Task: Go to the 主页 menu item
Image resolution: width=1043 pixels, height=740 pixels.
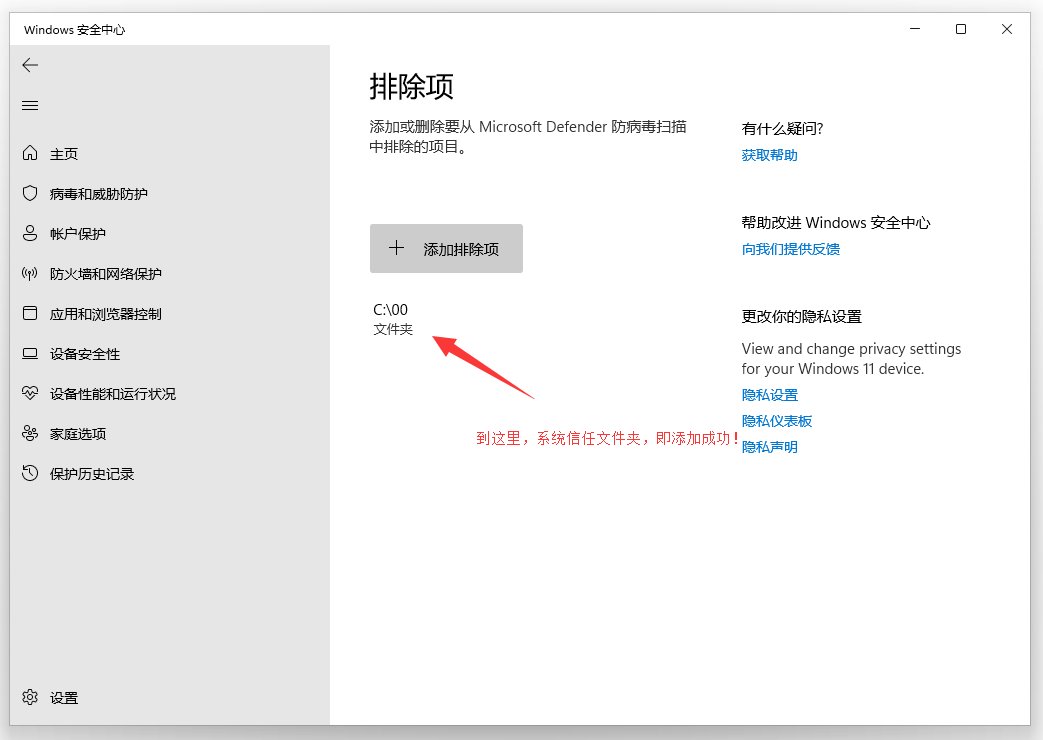Action: [60, 153]
